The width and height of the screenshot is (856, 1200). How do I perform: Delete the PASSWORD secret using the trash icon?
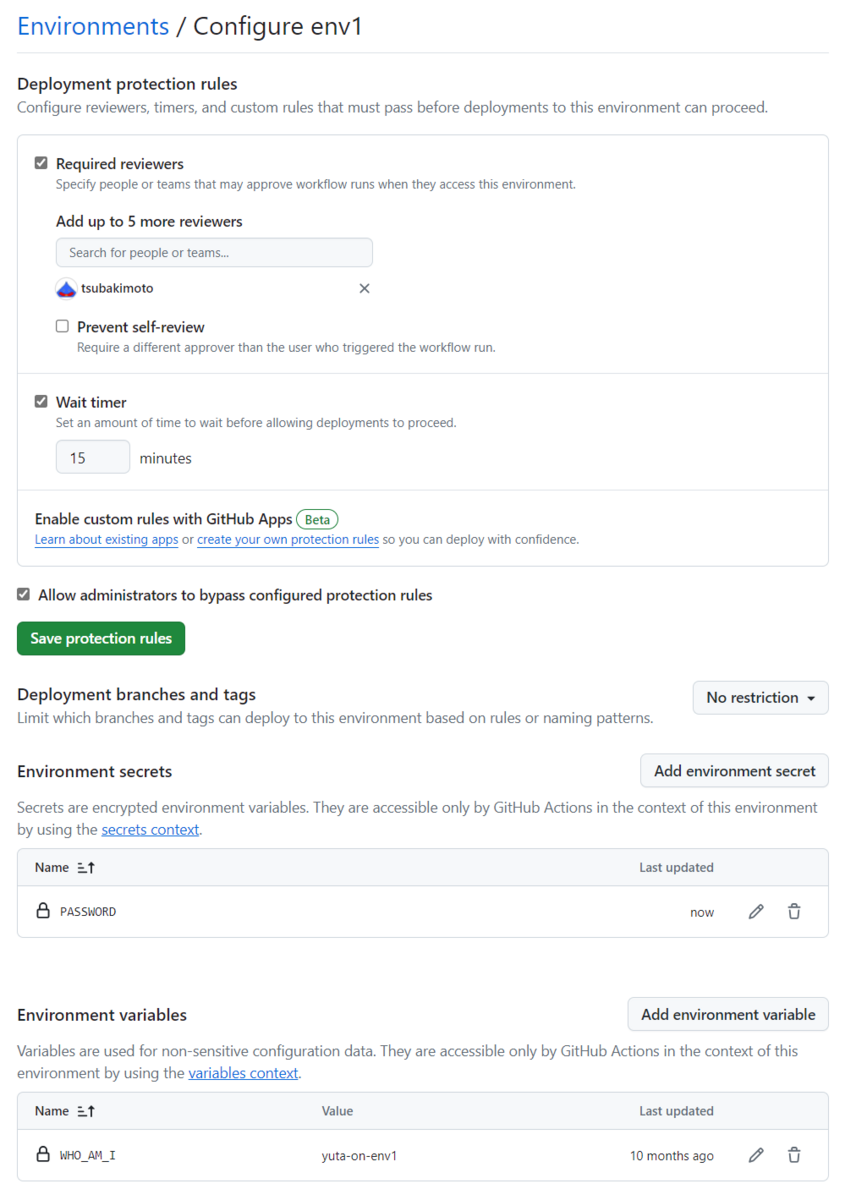pyautogui.click(x=793, y=911)
